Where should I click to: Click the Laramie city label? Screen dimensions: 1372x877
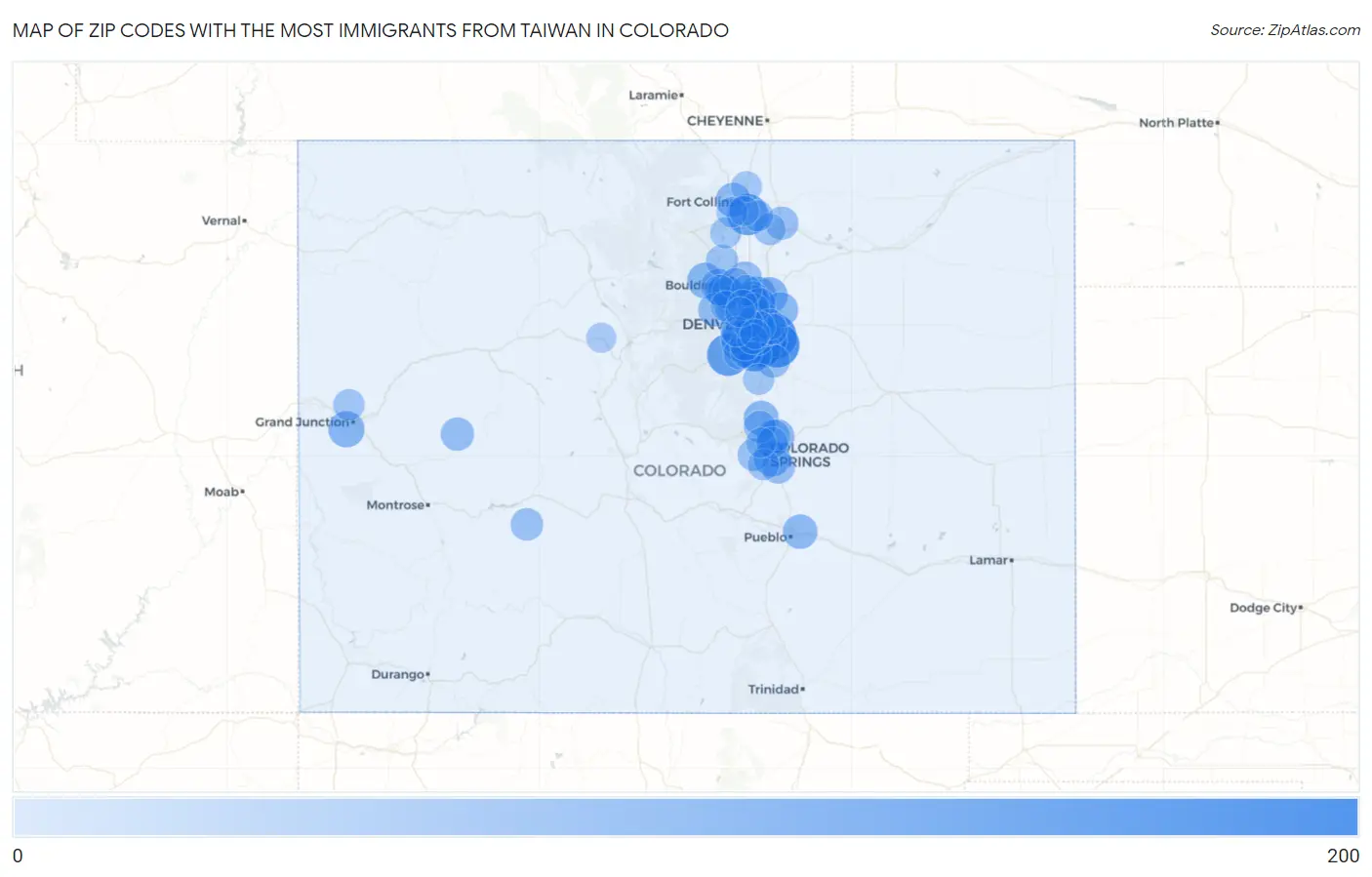coord(655,95)
